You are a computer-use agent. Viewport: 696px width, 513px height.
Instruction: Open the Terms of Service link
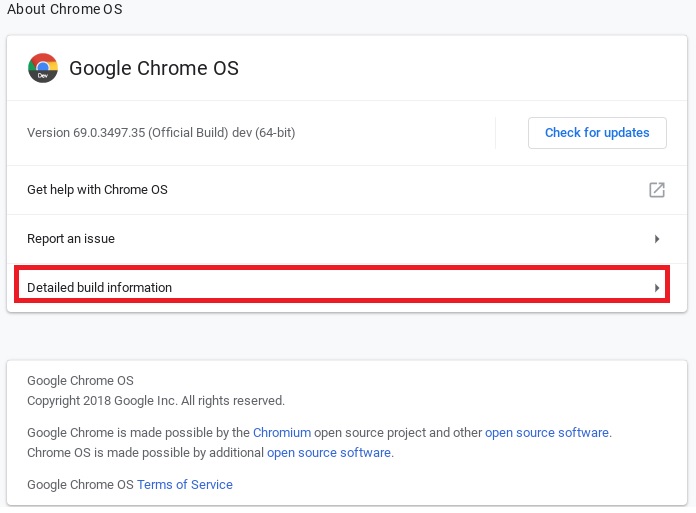click(x=185, y=485)
